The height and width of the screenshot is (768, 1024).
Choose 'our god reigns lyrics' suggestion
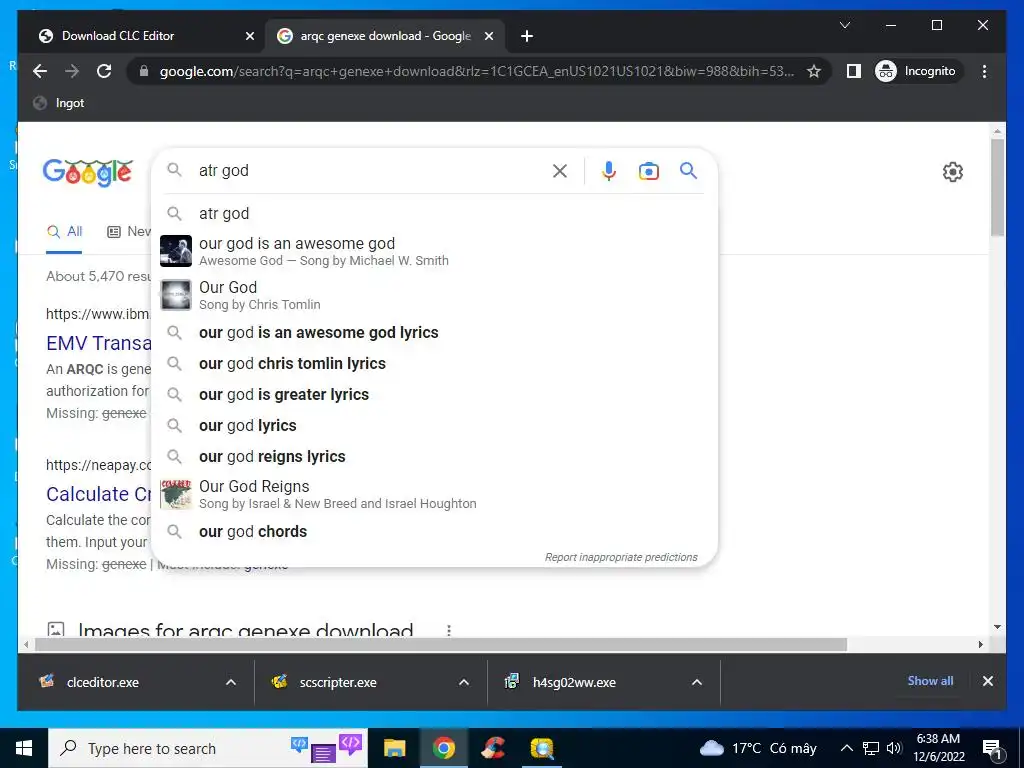click(x=434, y=456)
